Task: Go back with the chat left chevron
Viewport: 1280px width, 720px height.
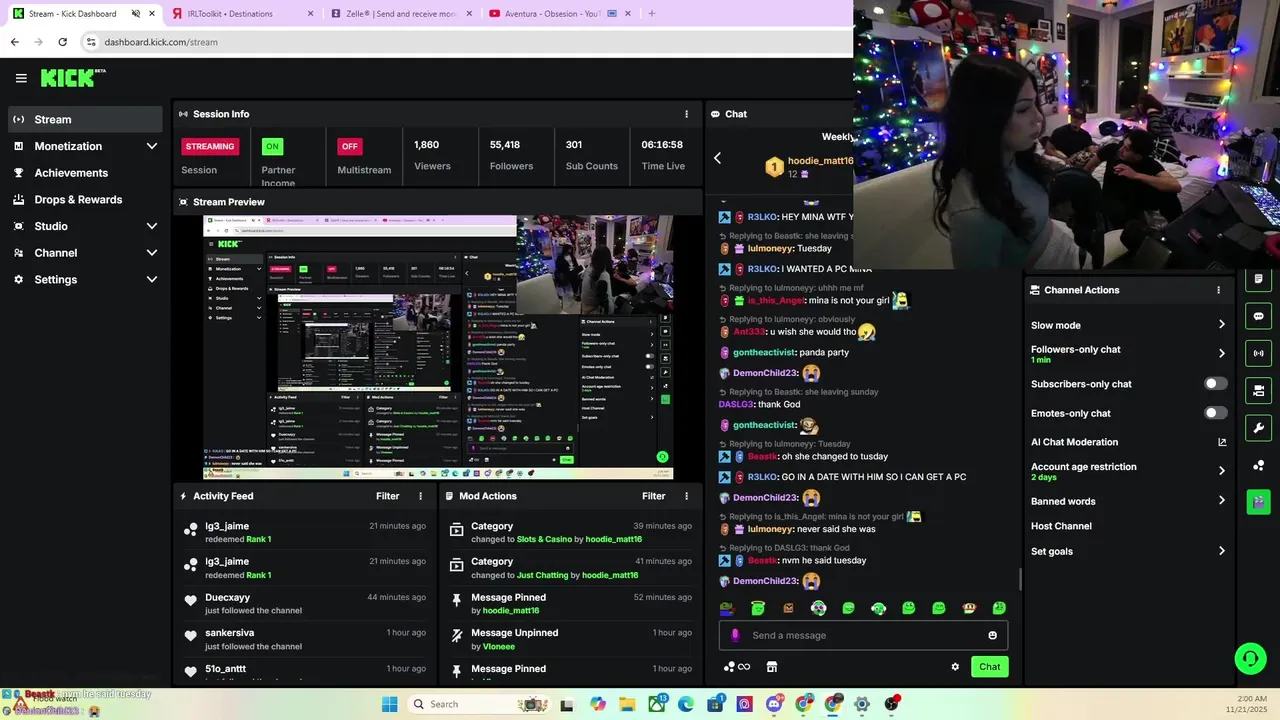Action: (717, 158)
